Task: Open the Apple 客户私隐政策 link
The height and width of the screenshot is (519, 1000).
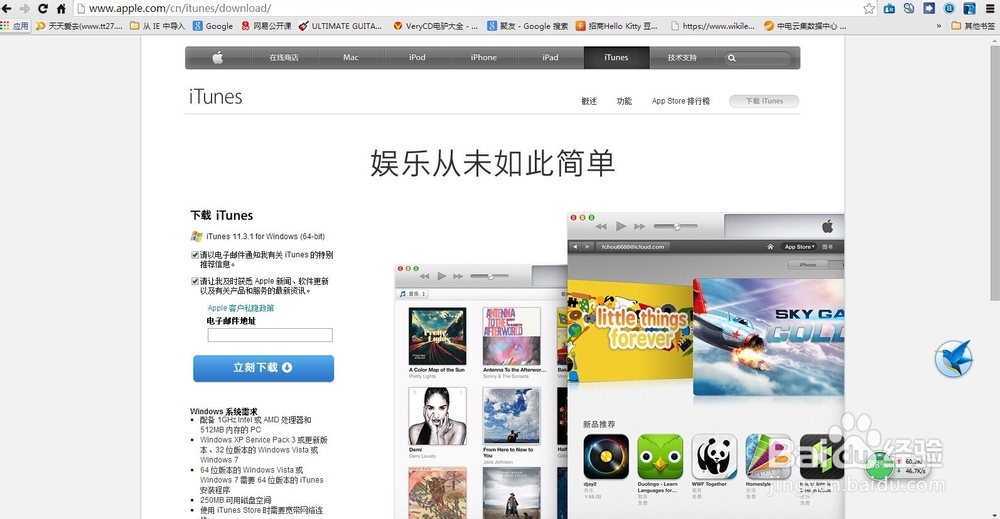Action: pos(240,308)
